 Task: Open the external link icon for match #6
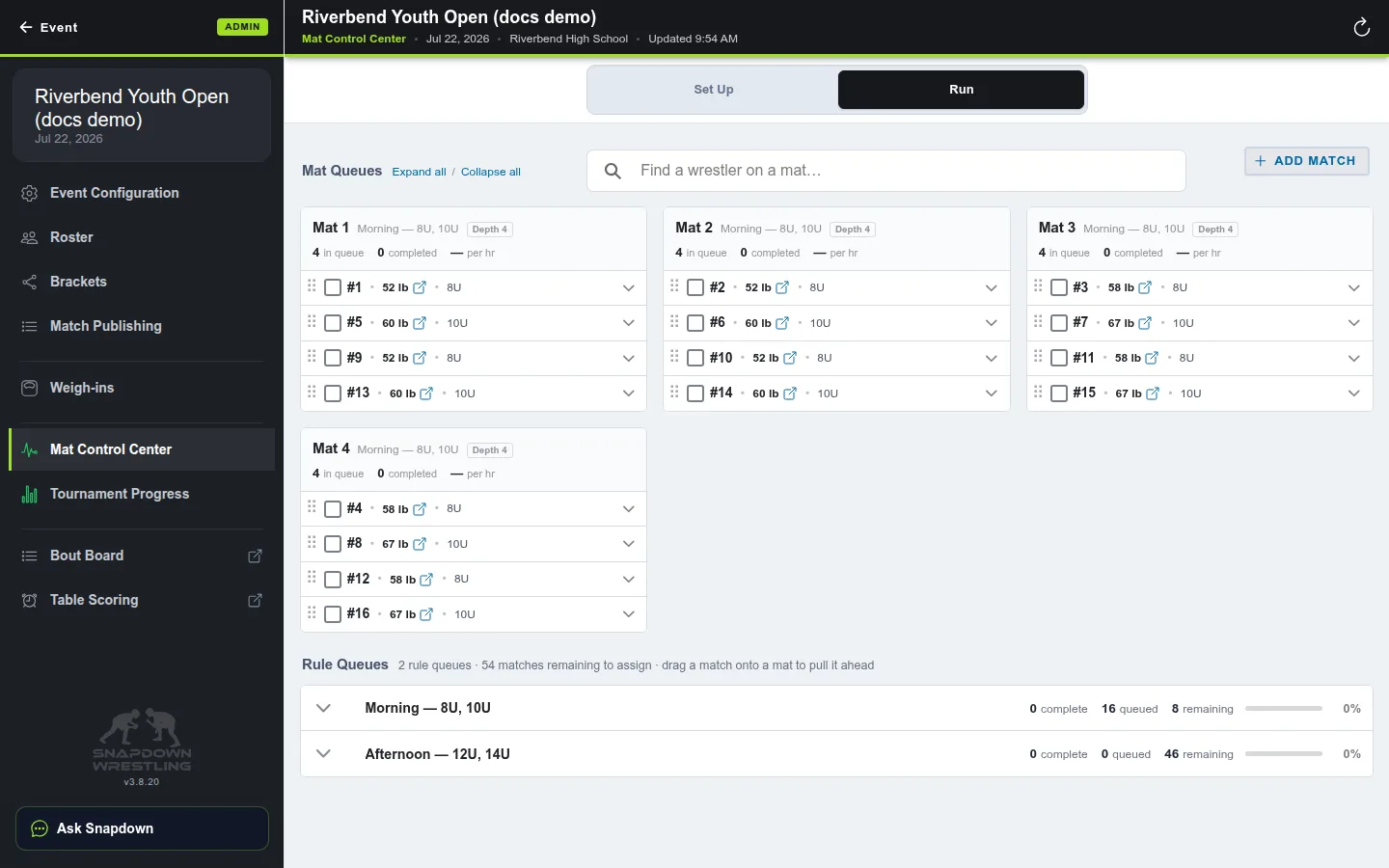(782, 323)
